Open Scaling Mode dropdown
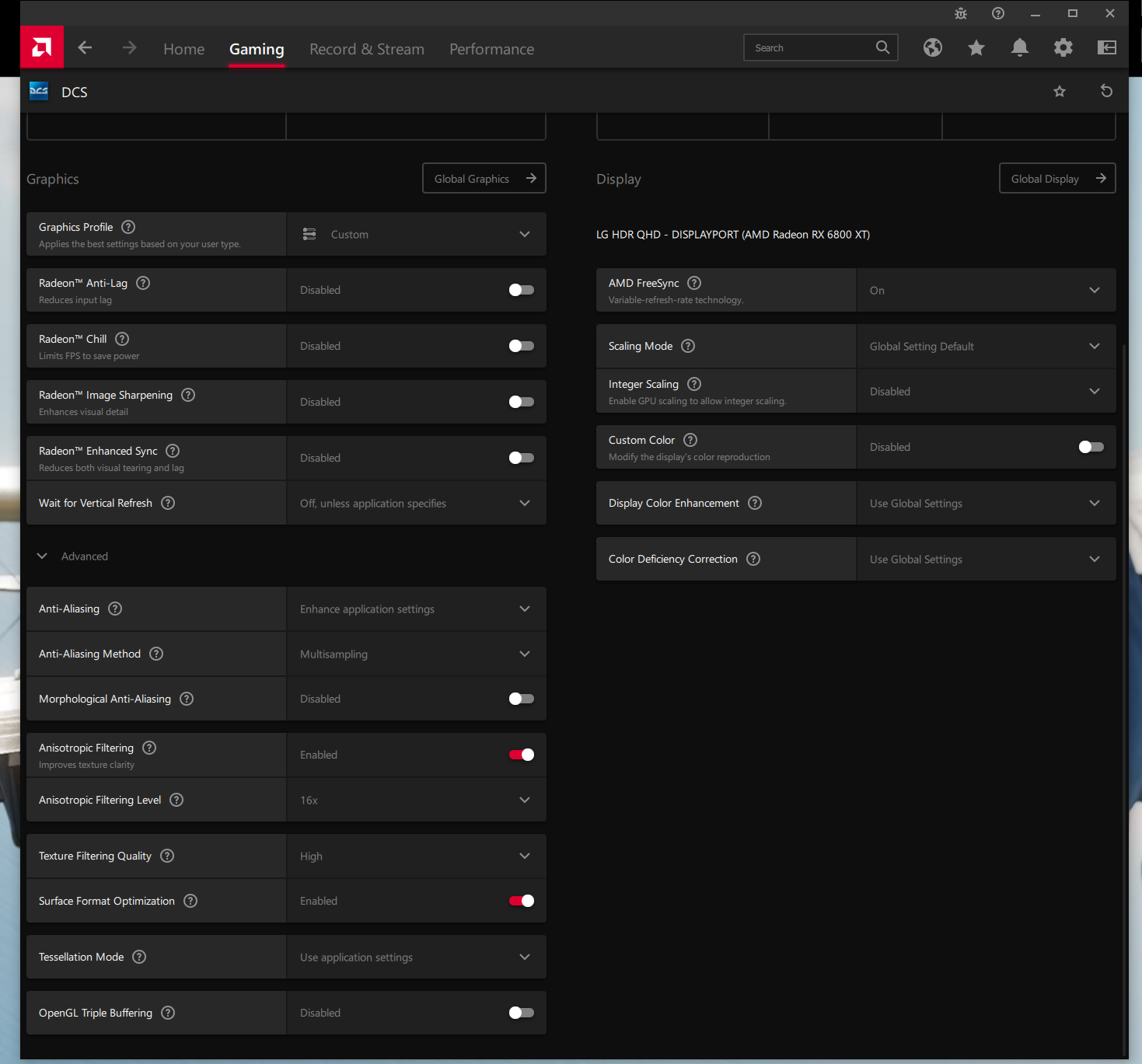The height and width of the screenshot is (1064, 1142). pyautogui.click(x=986, y=346)
